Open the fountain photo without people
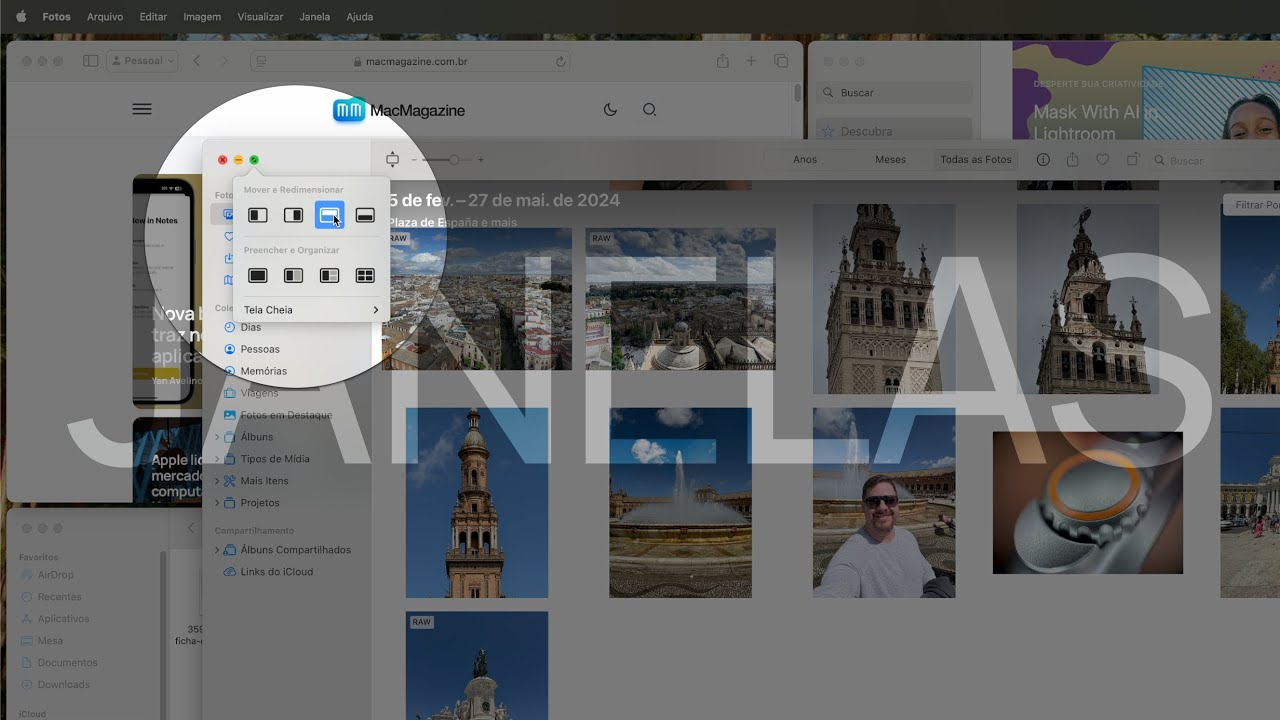This screenshot has width=1280, height=720. click(680, 503)
